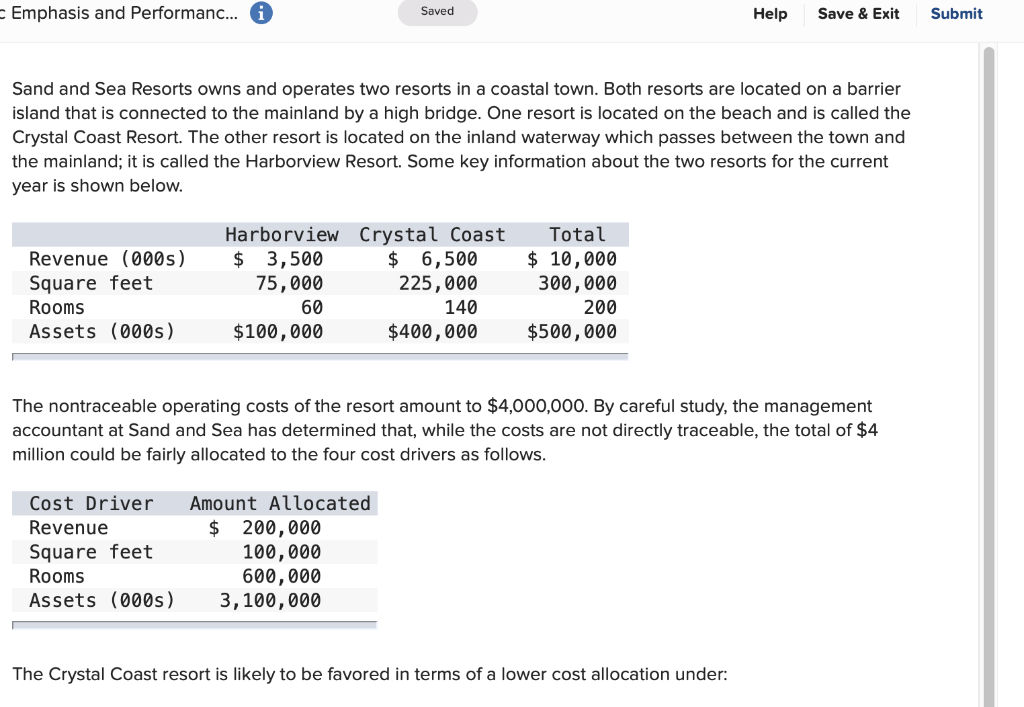
Task: Click the Total column header
Action: click(x=578, y=234)
